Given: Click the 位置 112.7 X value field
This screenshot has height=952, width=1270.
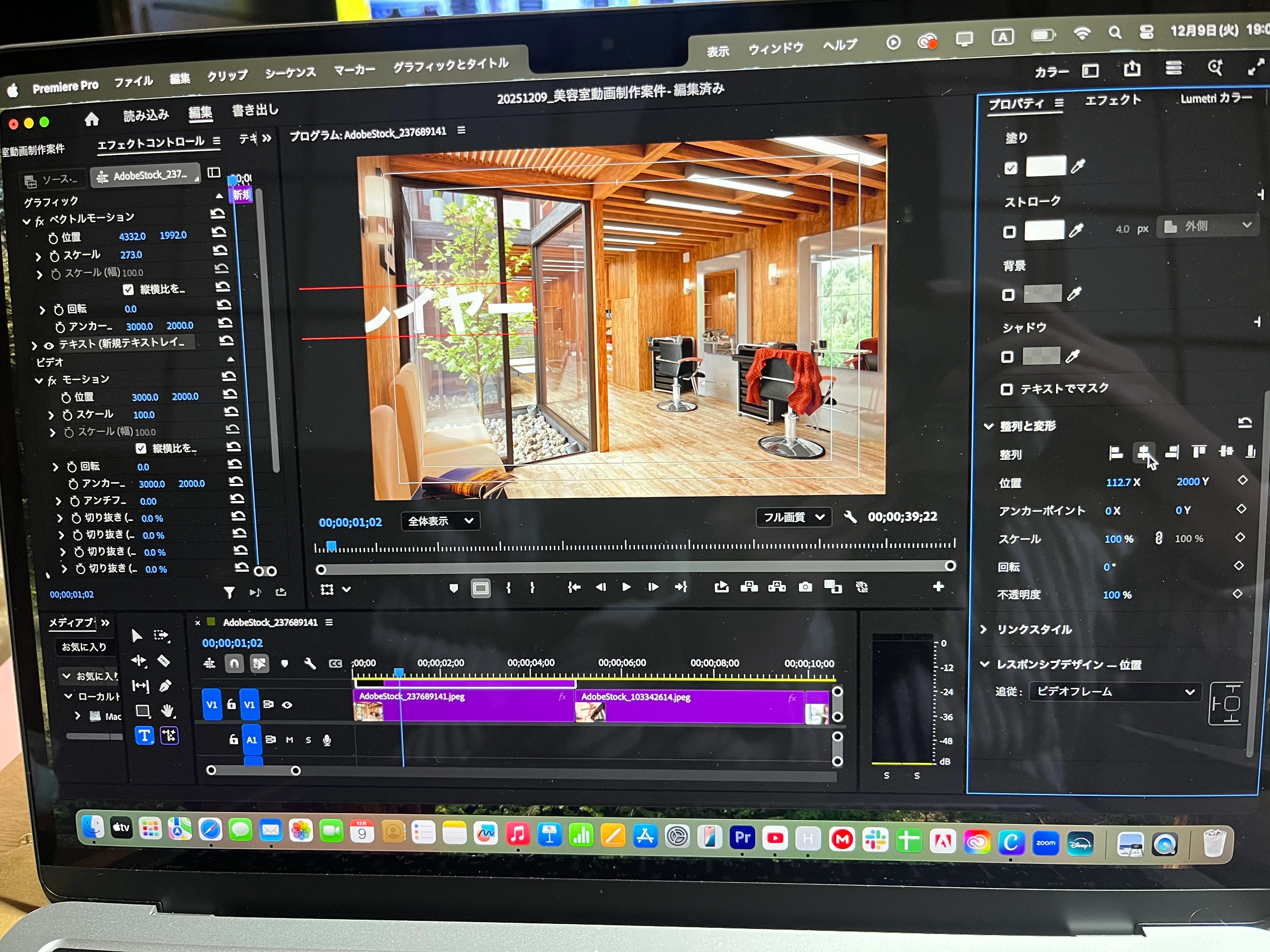Looking at the screenshot, I should pos(1118,483).
